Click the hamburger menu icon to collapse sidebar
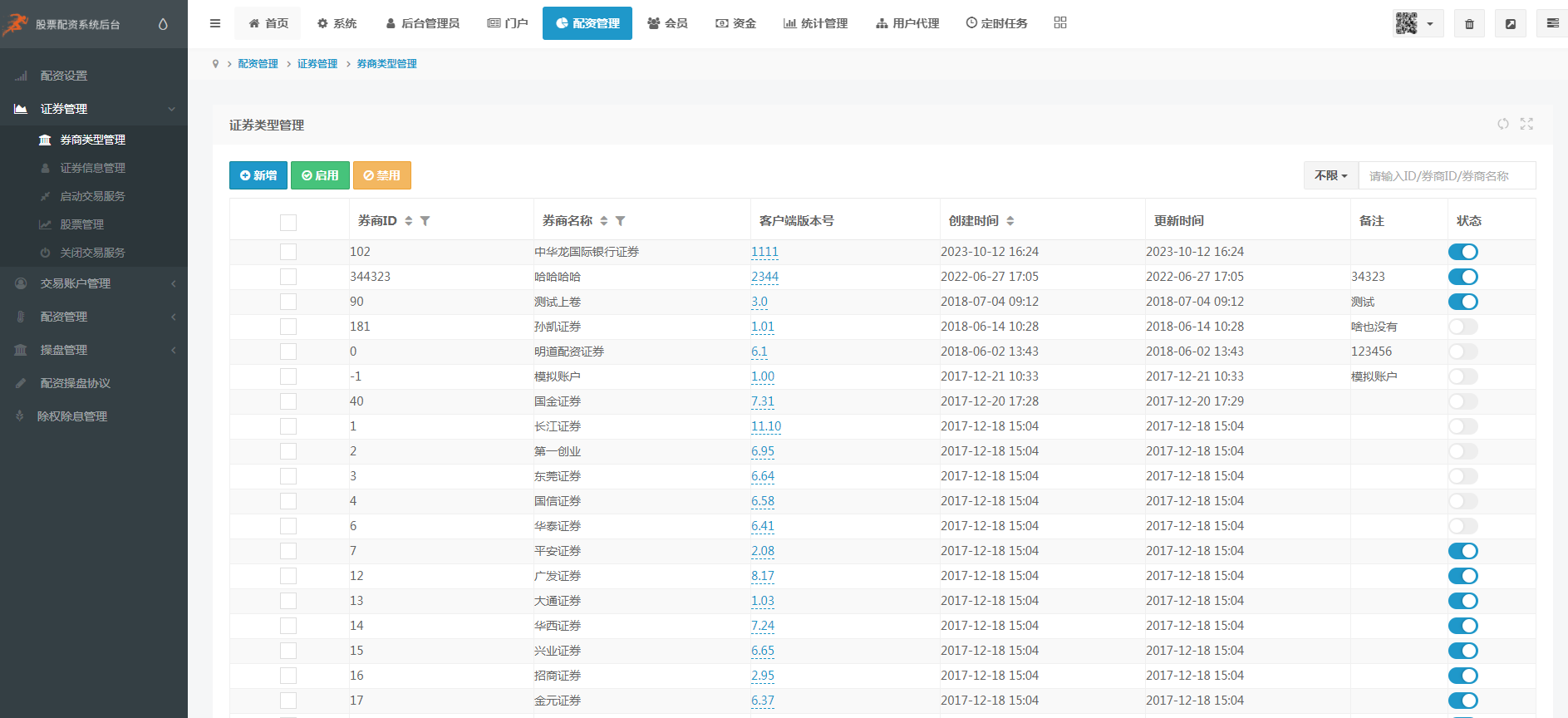 (215, 23)
